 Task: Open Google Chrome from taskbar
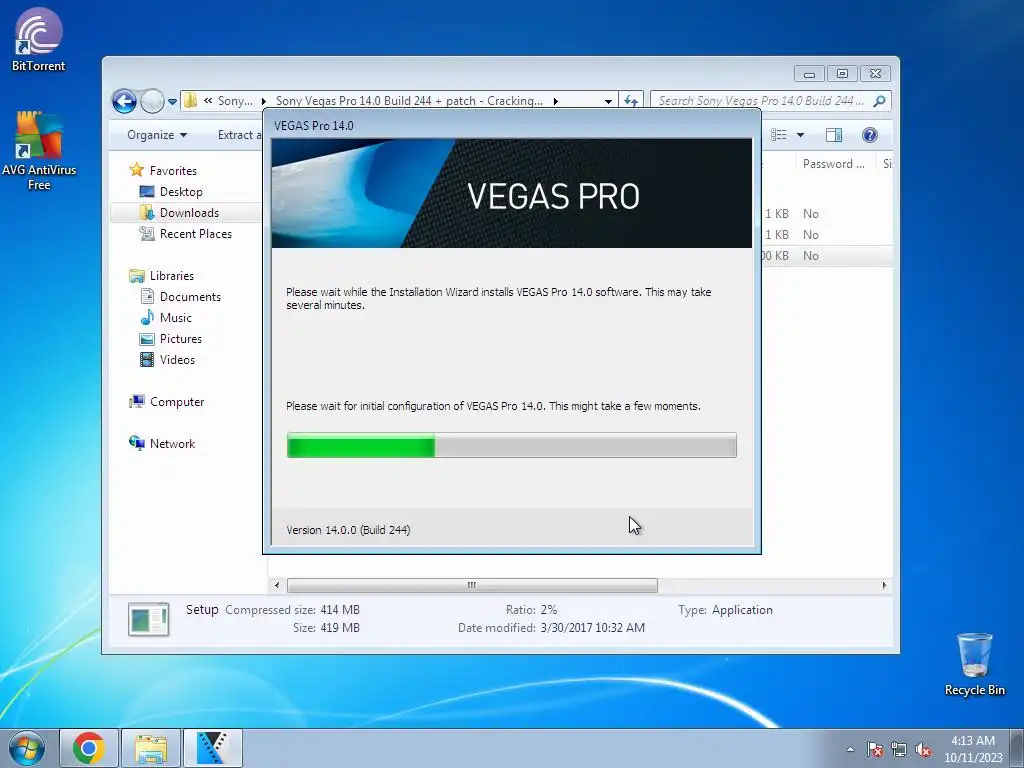click(89, 748)
